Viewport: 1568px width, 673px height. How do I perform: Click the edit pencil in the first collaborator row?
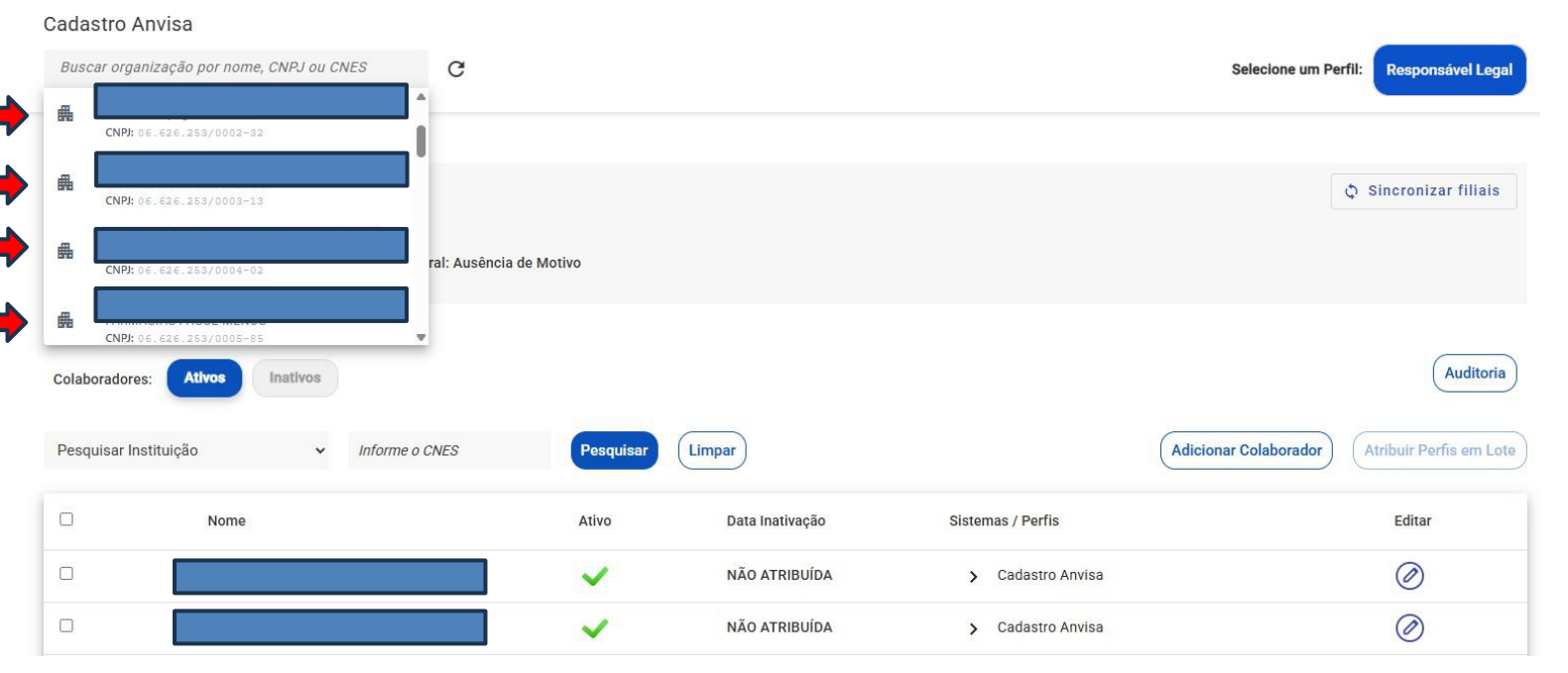[1409, 575]
